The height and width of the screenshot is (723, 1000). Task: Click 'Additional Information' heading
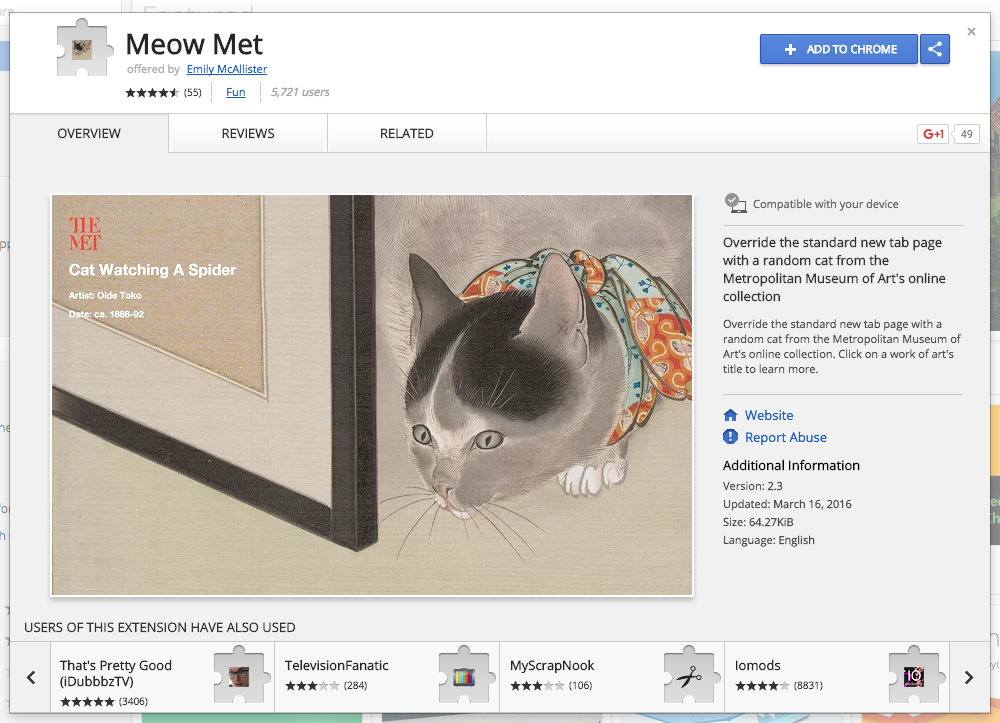(791, 465)
